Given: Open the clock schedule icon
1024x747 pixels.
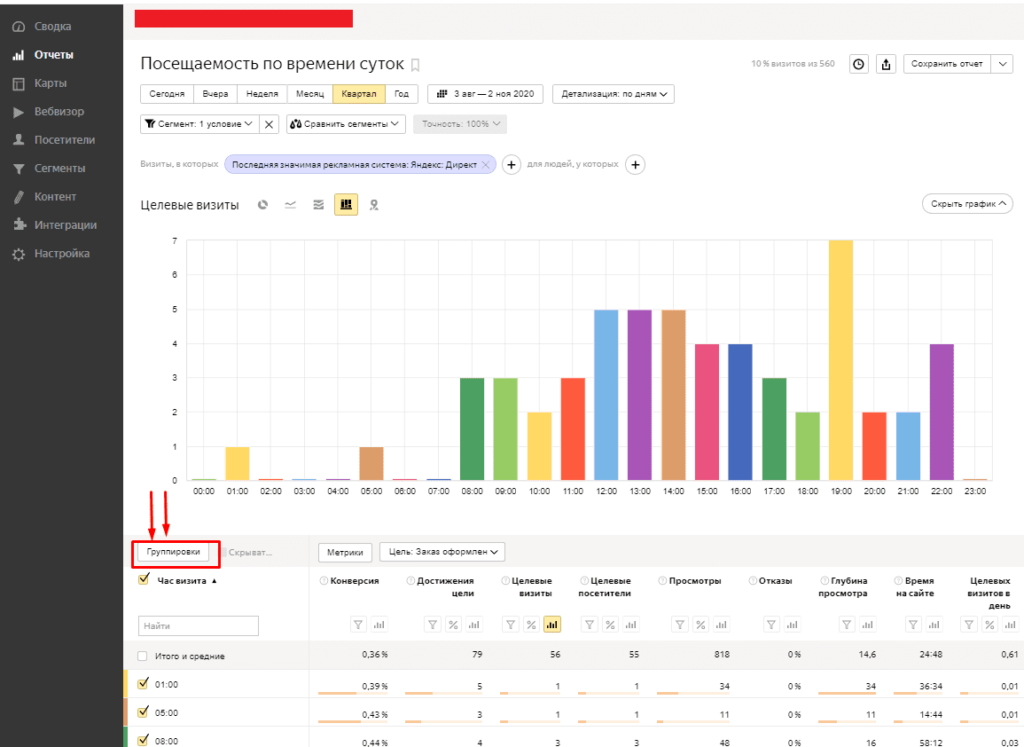Looking at the screenshot, I should (x=858, y=64).
